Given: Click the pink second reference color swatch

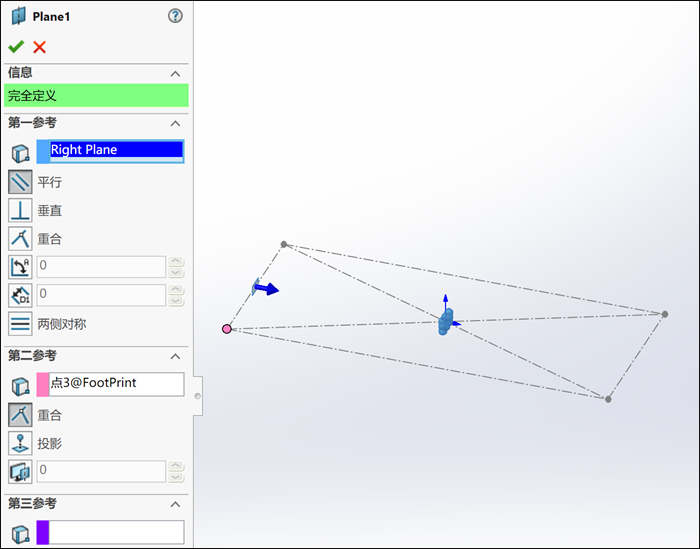Looking at the screenshot, I should pos(43,384).
